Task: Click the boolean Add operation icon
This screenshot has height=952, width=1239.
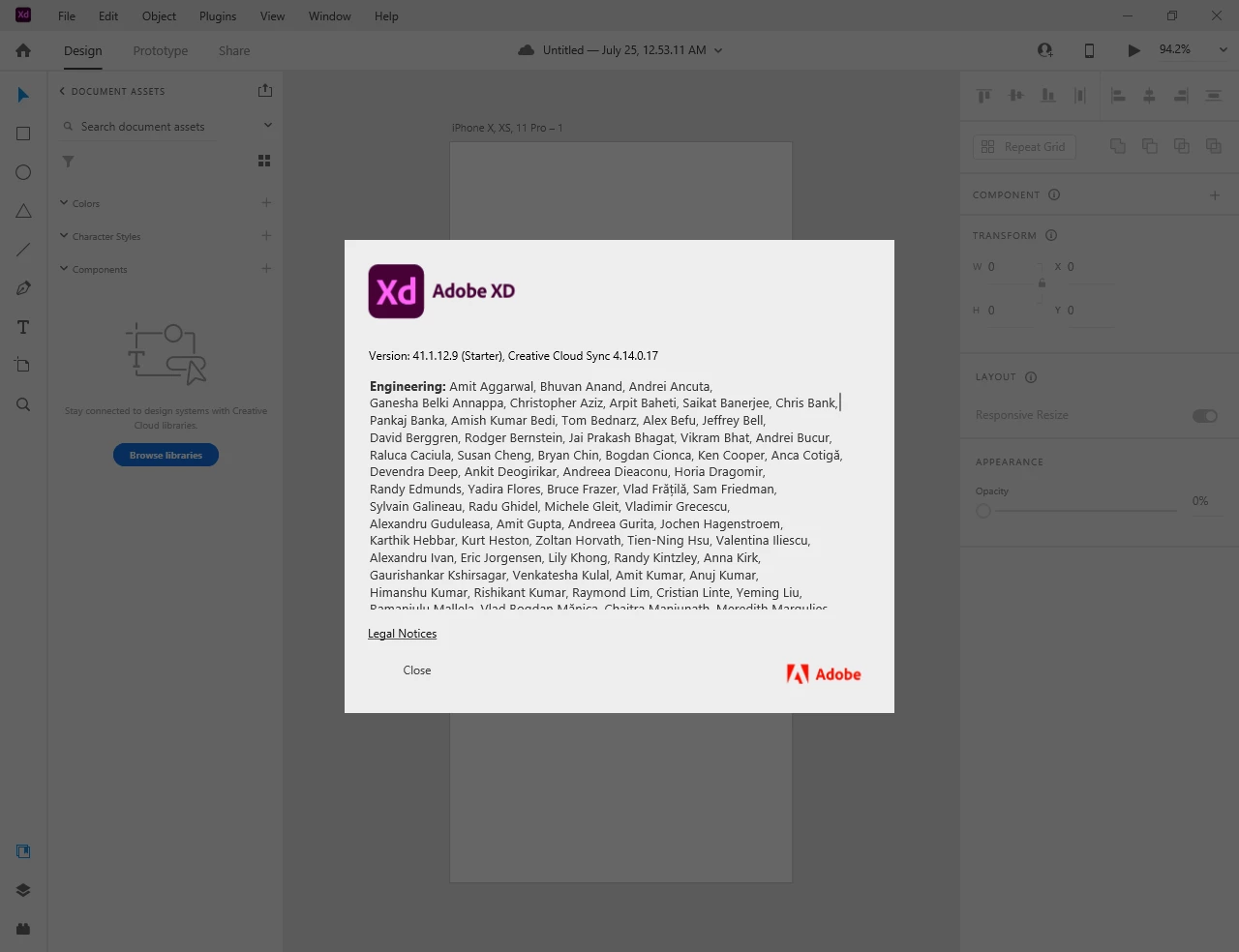Action: pos(1118,146)
